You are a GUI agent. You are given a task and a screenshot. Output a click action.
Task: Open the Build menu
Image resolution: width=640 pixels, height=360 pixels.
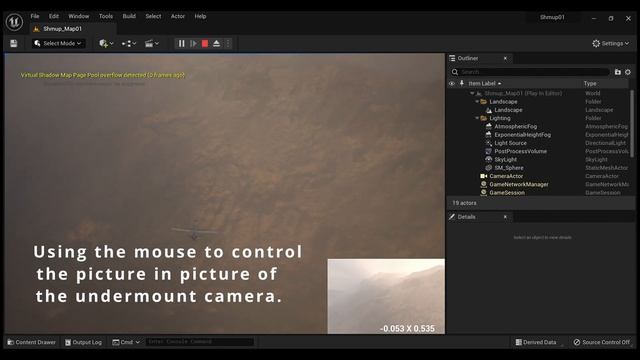(x=129, y=16)
